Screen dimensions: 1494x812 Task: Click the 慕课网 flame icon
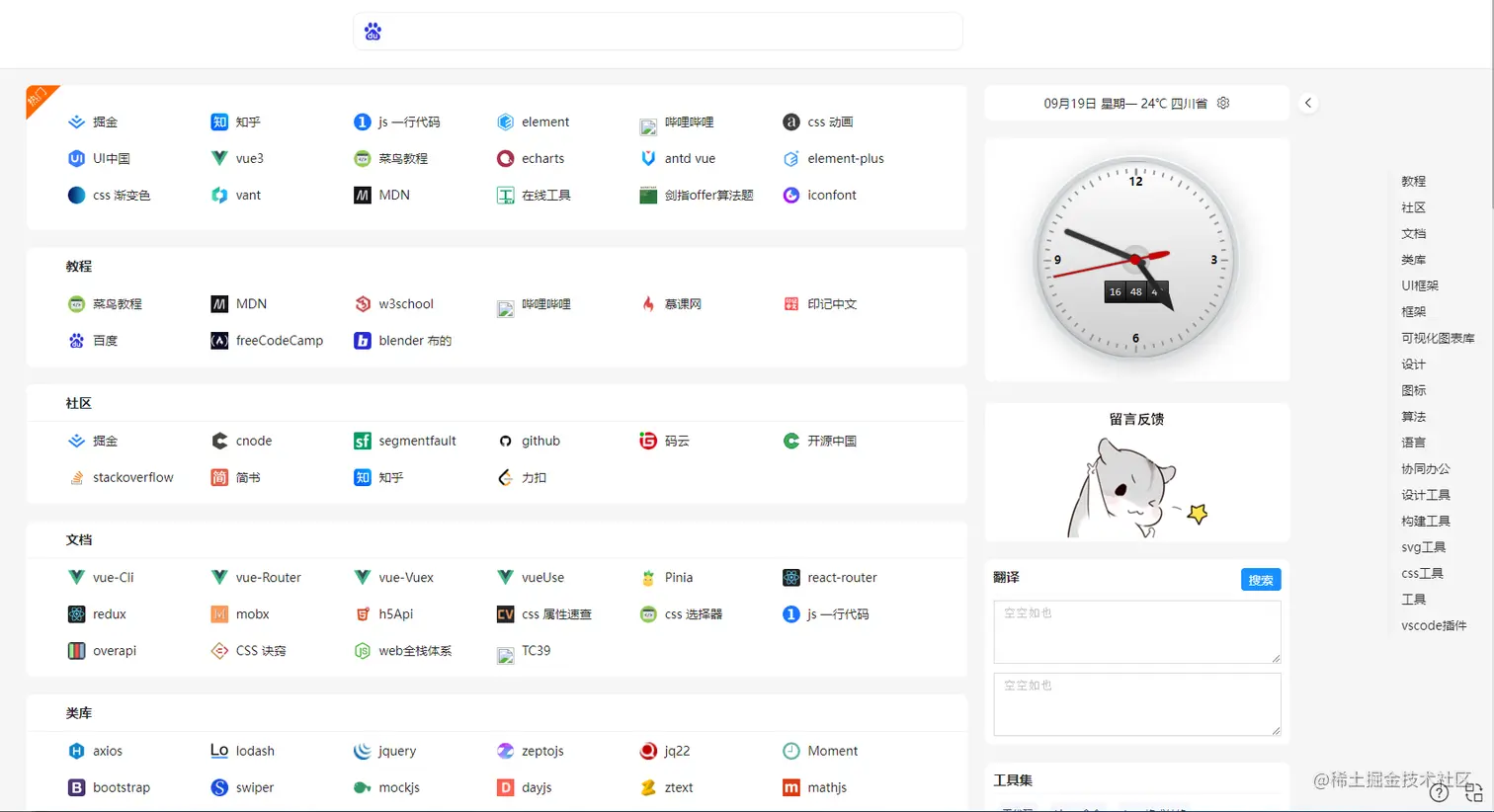(648, 303)
